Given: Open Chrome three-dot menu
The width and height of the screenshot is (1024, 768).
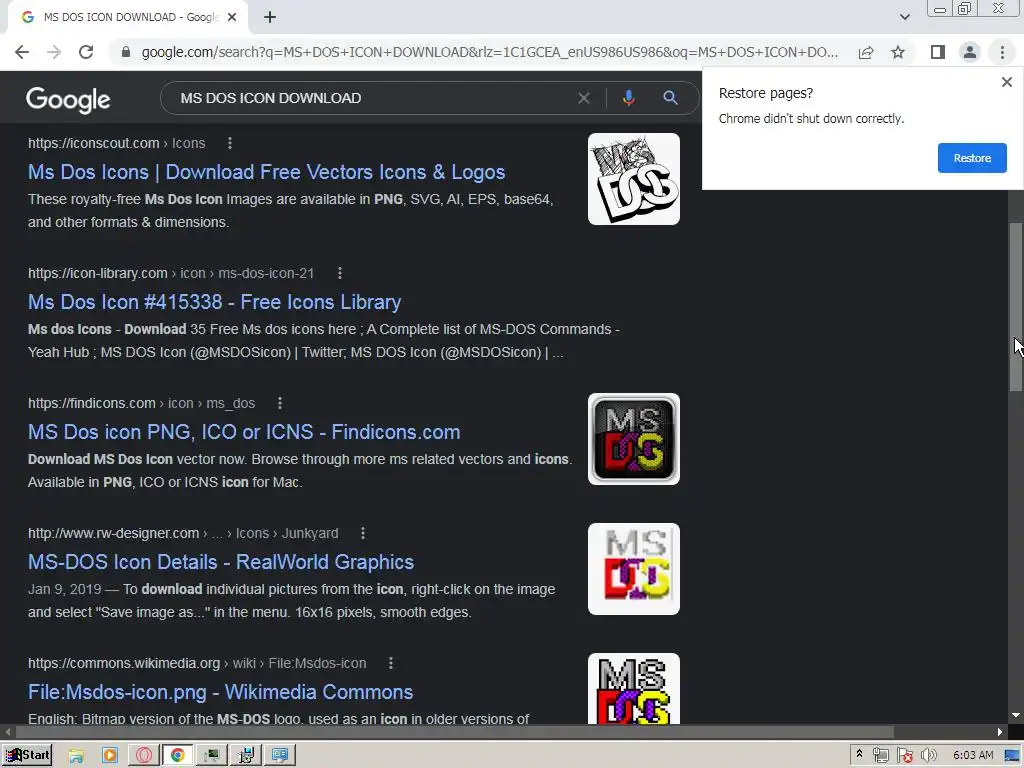Looking at the screenshot, I should (x=1002, y=52).
